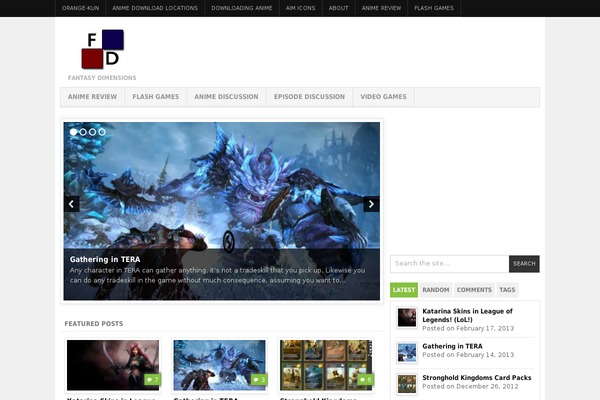Select the first slider dot

73,132
